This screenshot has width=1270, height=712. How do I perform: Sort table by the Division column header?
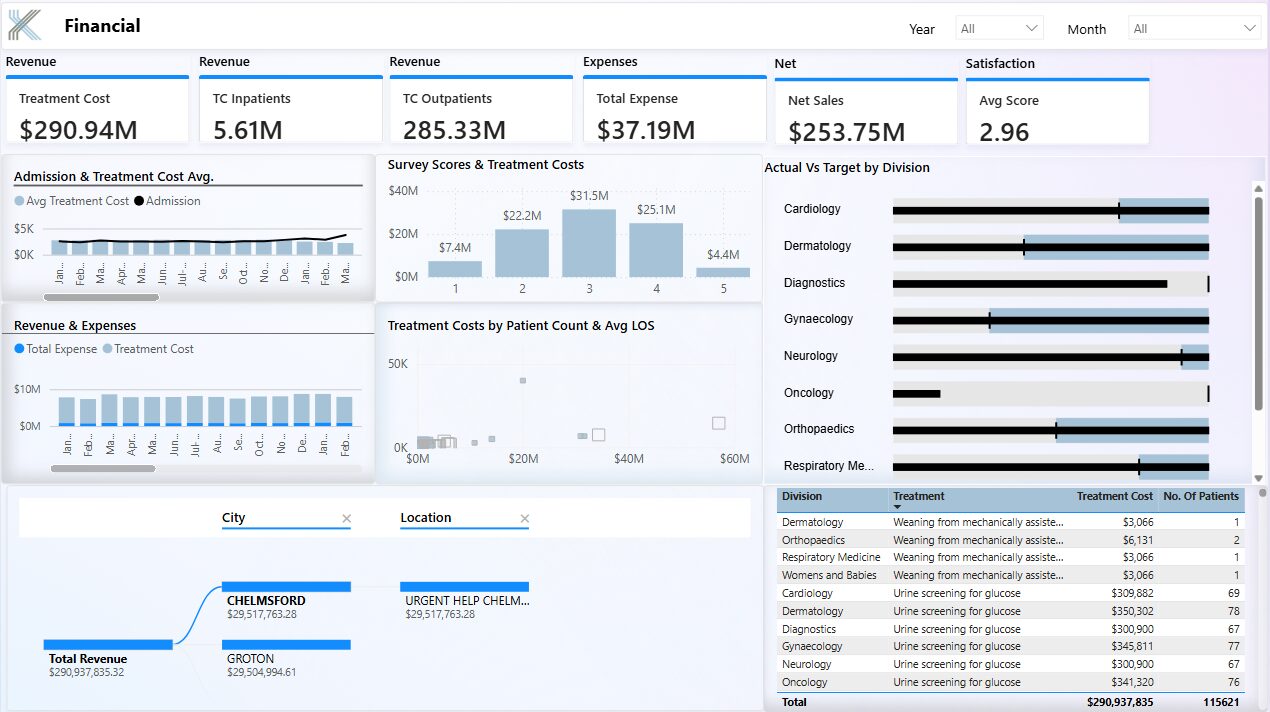(x=802, y=496)
